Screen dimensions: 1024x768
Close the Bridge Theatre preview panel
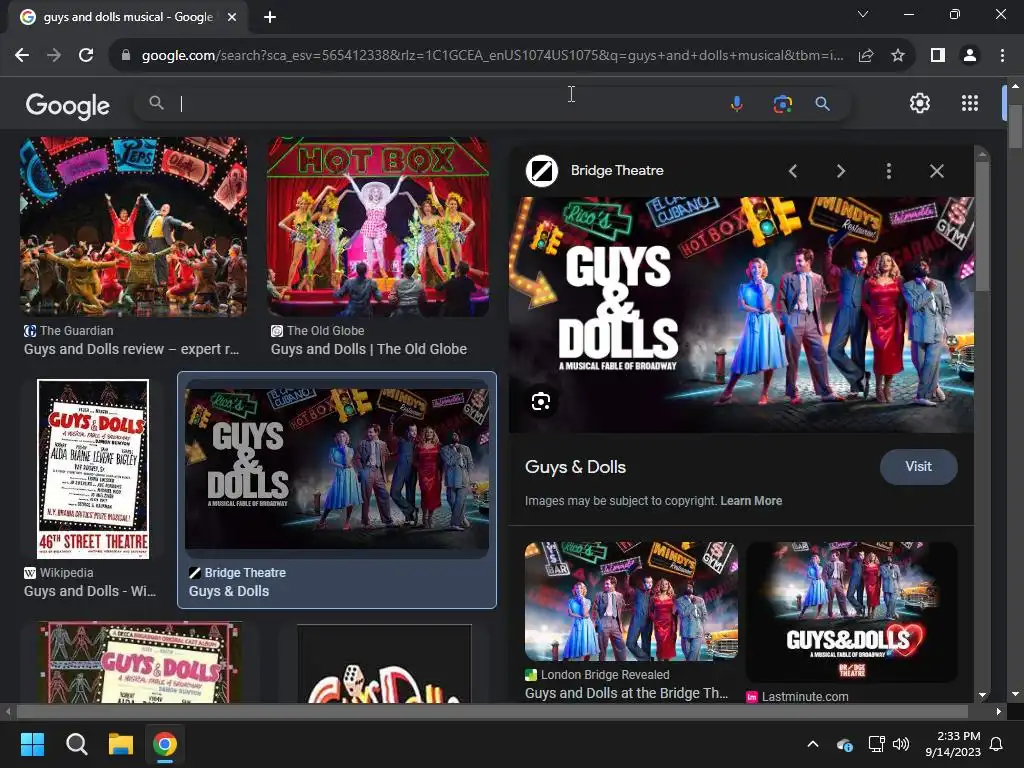click(x=936, y=171)
